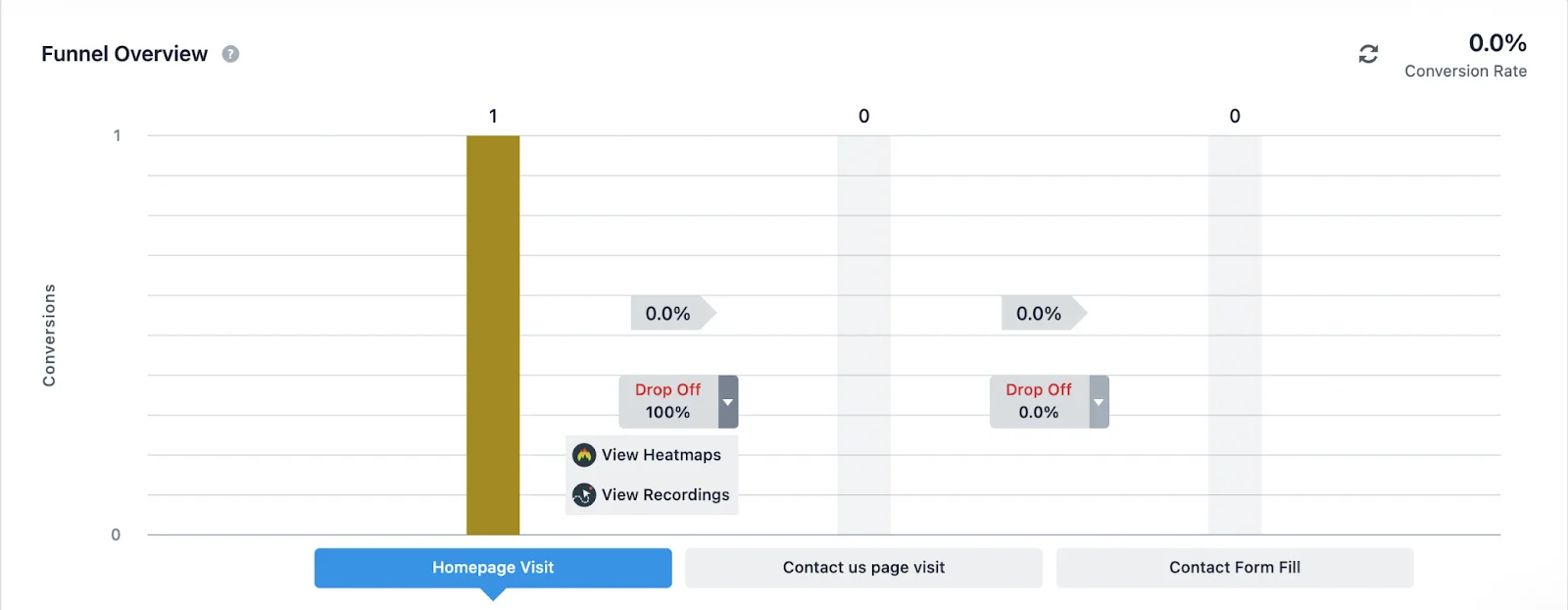Click the refresh funnel data icon

coord(1368,54)
